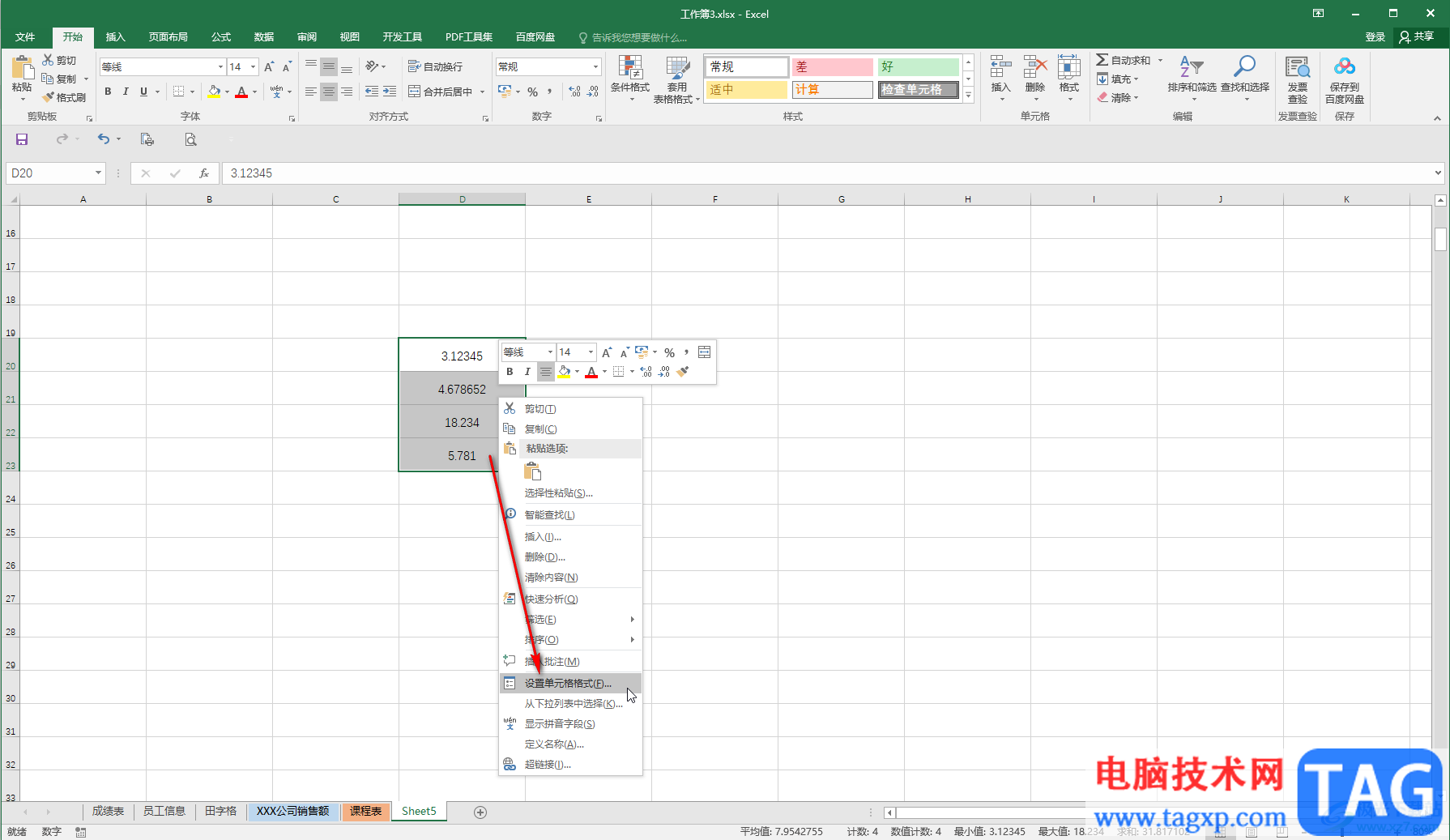
Task: Choose Paste Special (选择性粘贴) menu item
Action: point(570,493)
